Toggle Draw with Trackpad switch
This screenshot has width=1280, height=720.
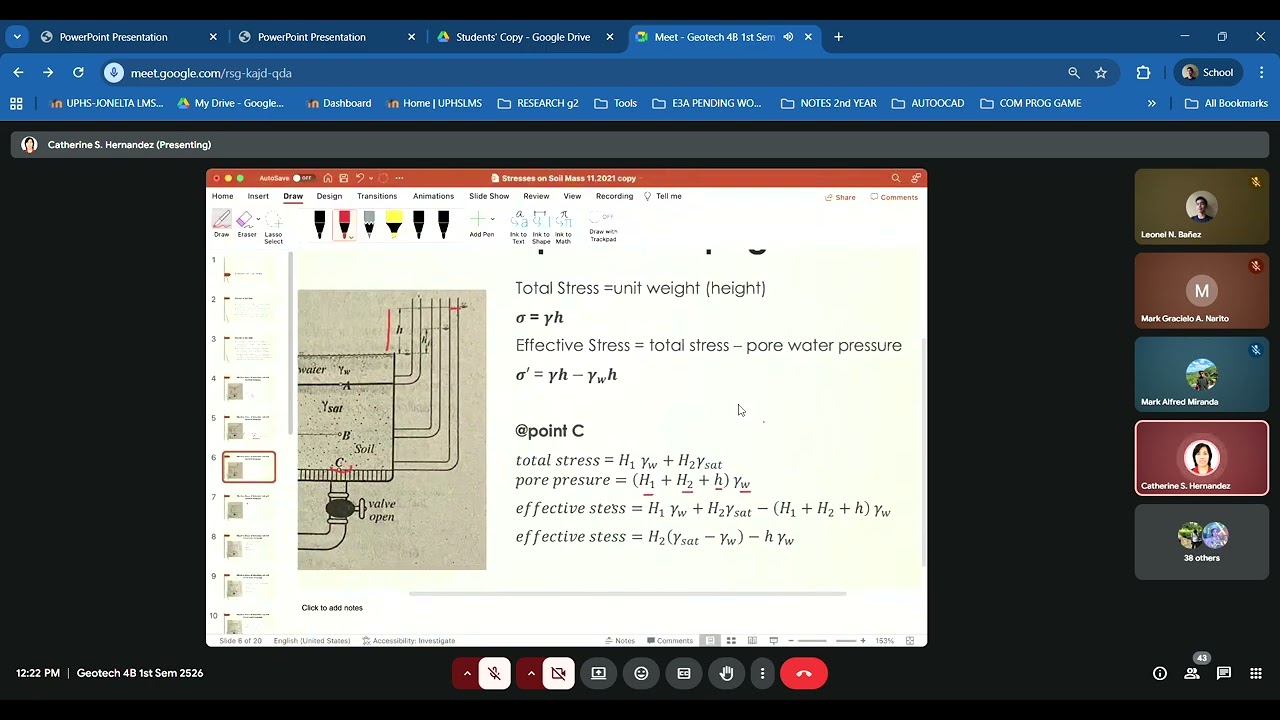click(602, 217)
